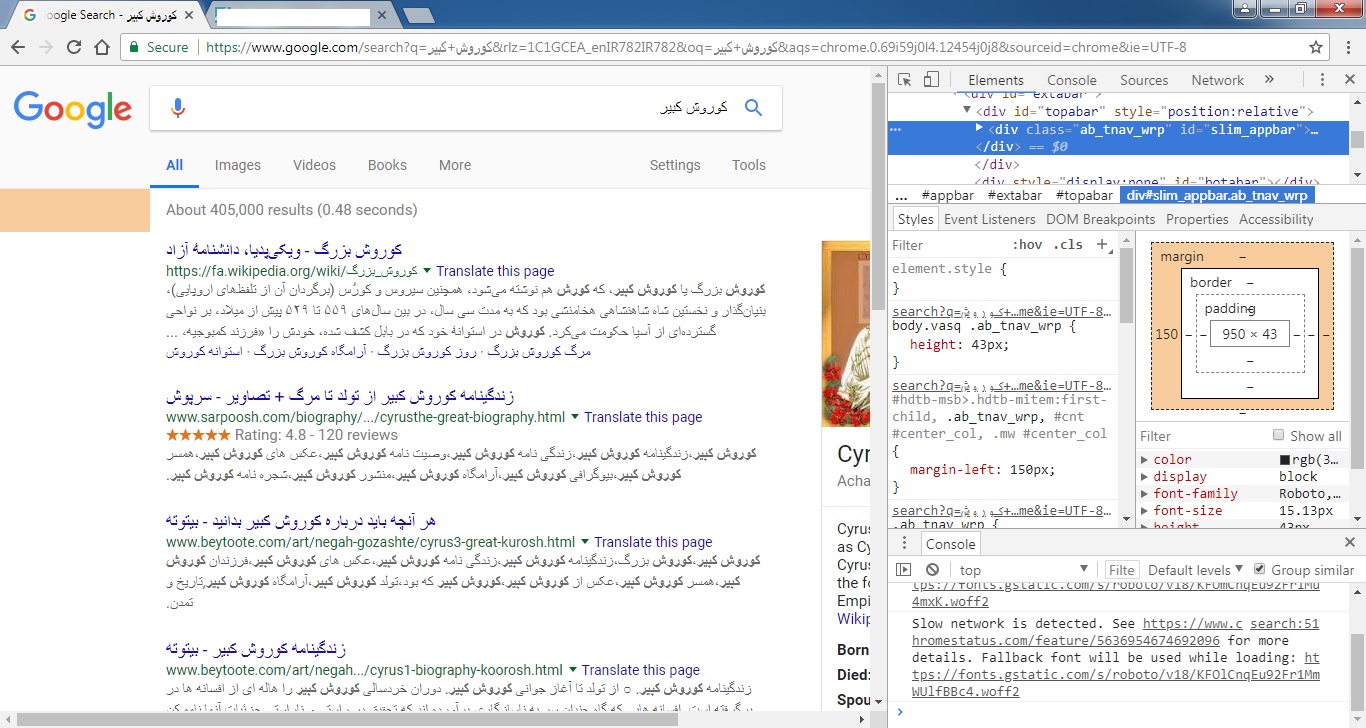Viewport: 1366px width, 728px height.
Task: Open the console drawer options menu
Action: pos(904,543)
